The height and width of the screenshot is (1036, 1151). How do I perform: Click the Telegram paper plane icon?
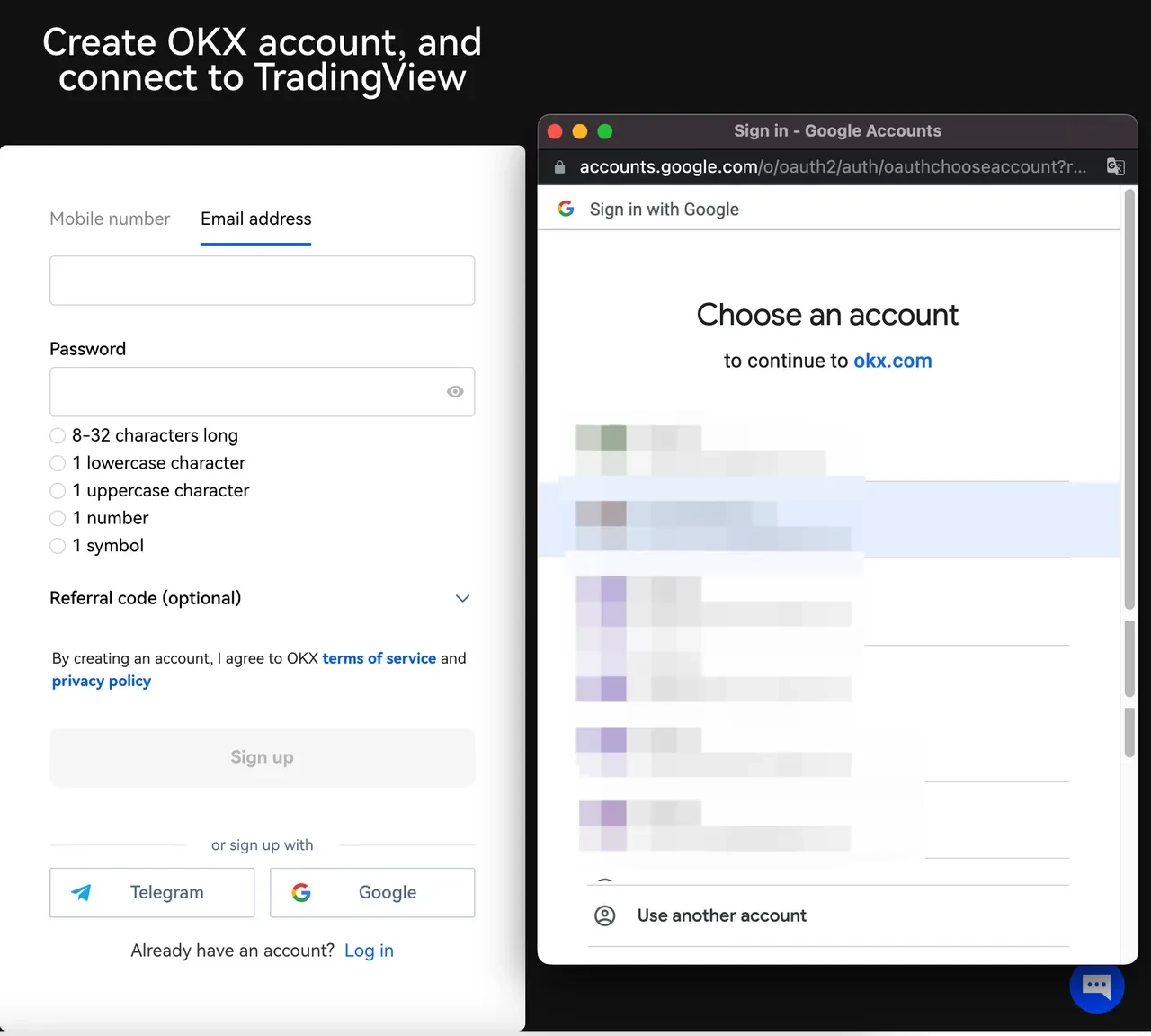click(81, 892)
